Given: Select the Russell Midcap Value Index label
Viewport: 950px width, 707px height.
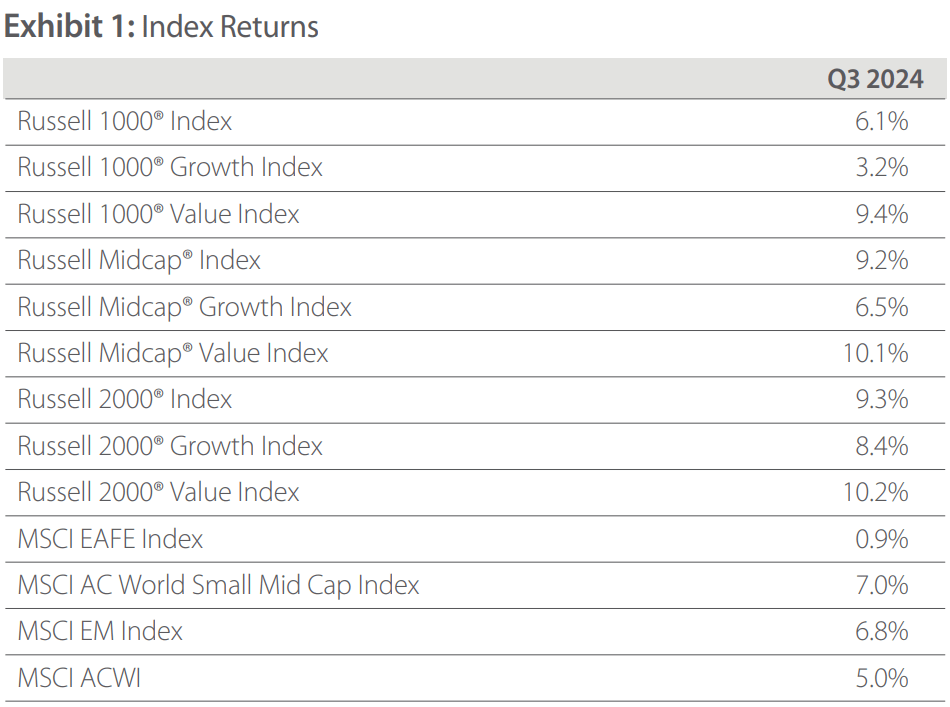Looking at the screenshot, I should pyautogui.click(x=173, y=353).
